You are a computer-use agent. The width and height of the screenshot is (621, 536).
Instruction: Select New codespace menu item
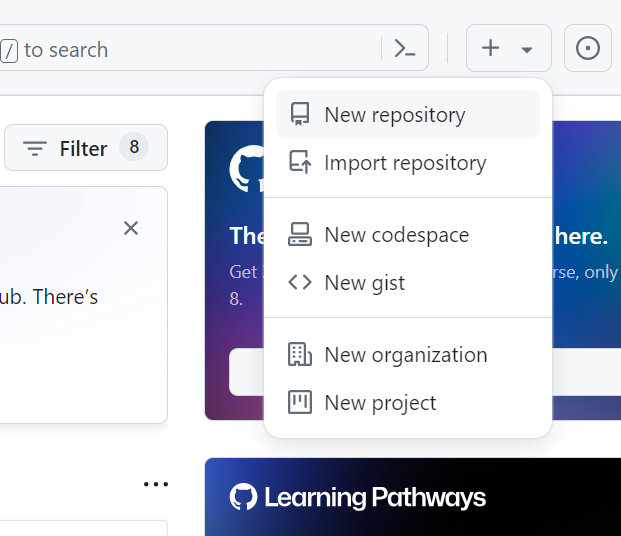408,235
